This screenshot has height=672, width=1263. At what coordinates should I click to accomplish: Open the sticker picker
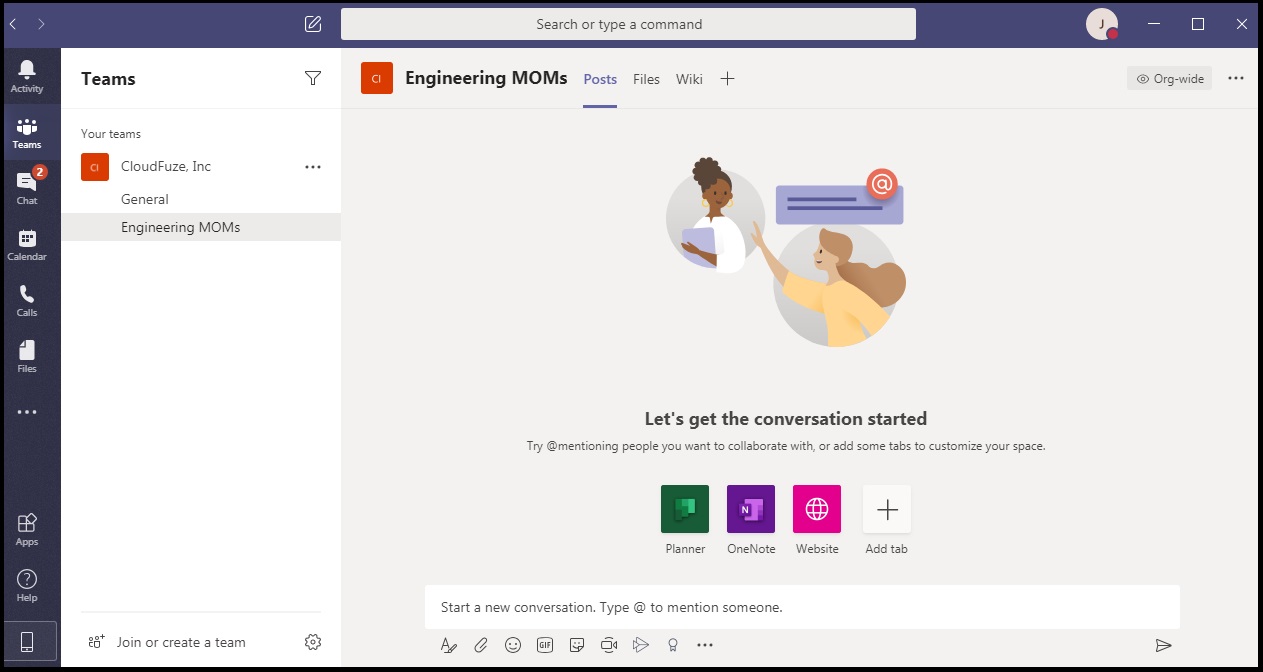577,645
